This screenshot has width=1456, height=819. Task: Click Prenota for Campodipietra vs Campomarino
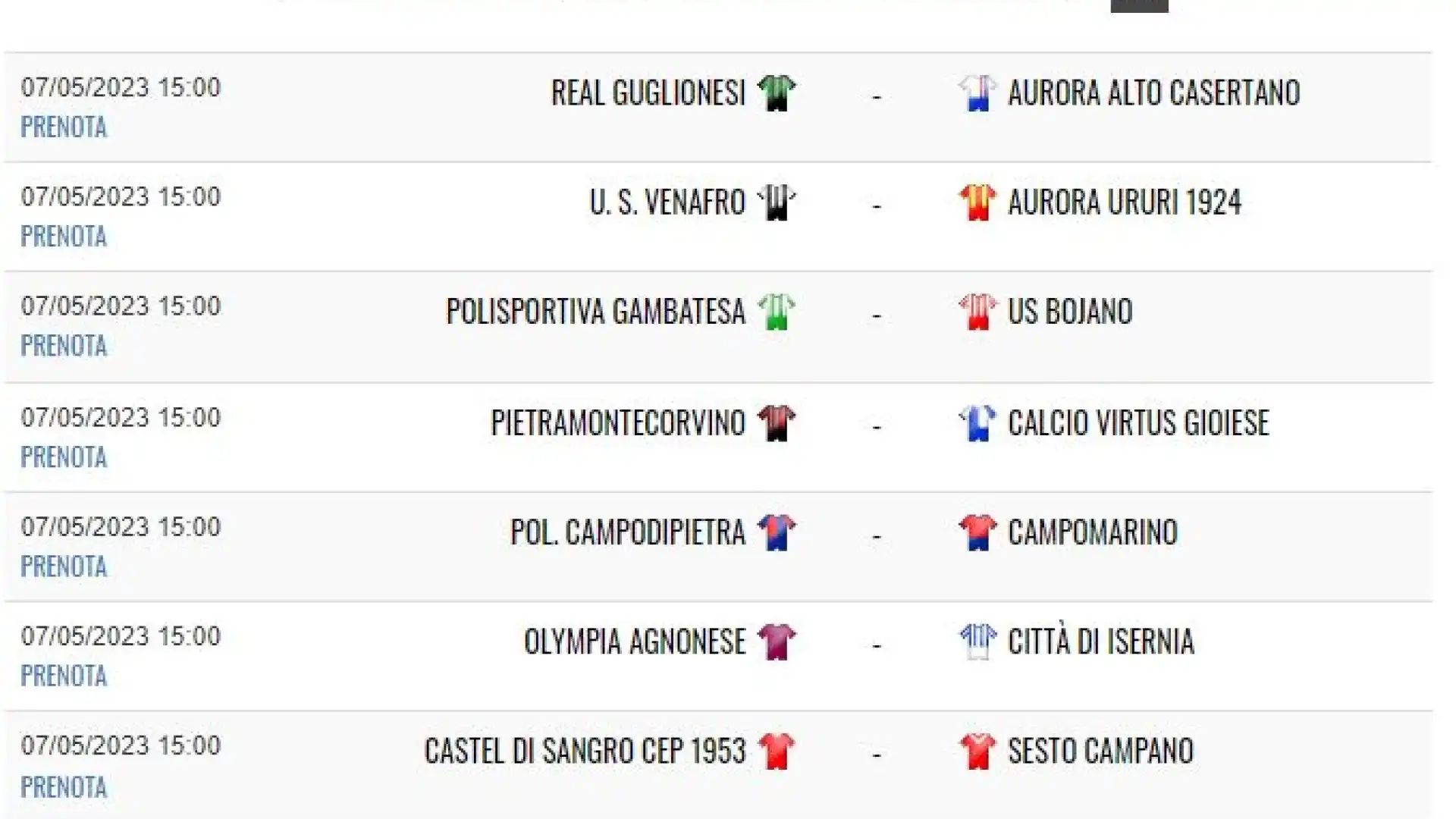(64, 566)
